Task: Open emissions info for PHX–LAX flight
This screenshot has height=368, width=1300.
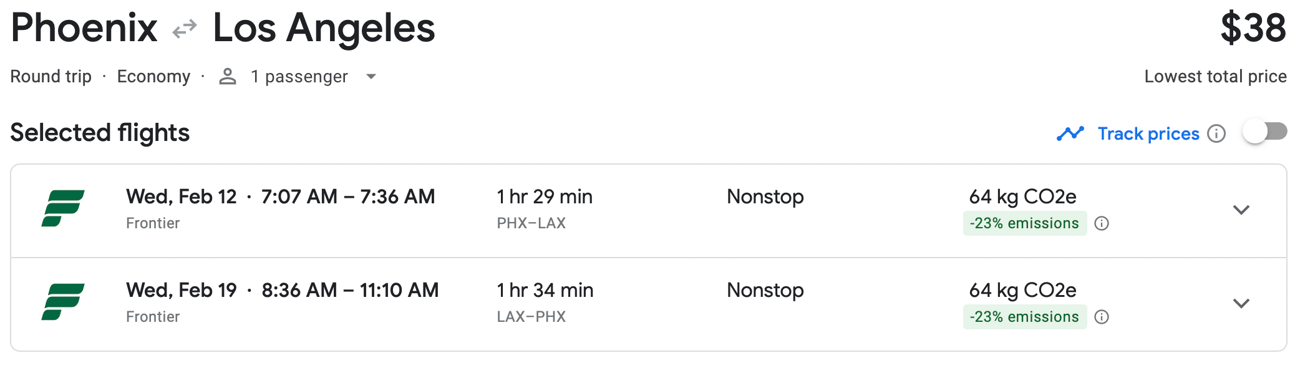Action: pos(1101,224)
